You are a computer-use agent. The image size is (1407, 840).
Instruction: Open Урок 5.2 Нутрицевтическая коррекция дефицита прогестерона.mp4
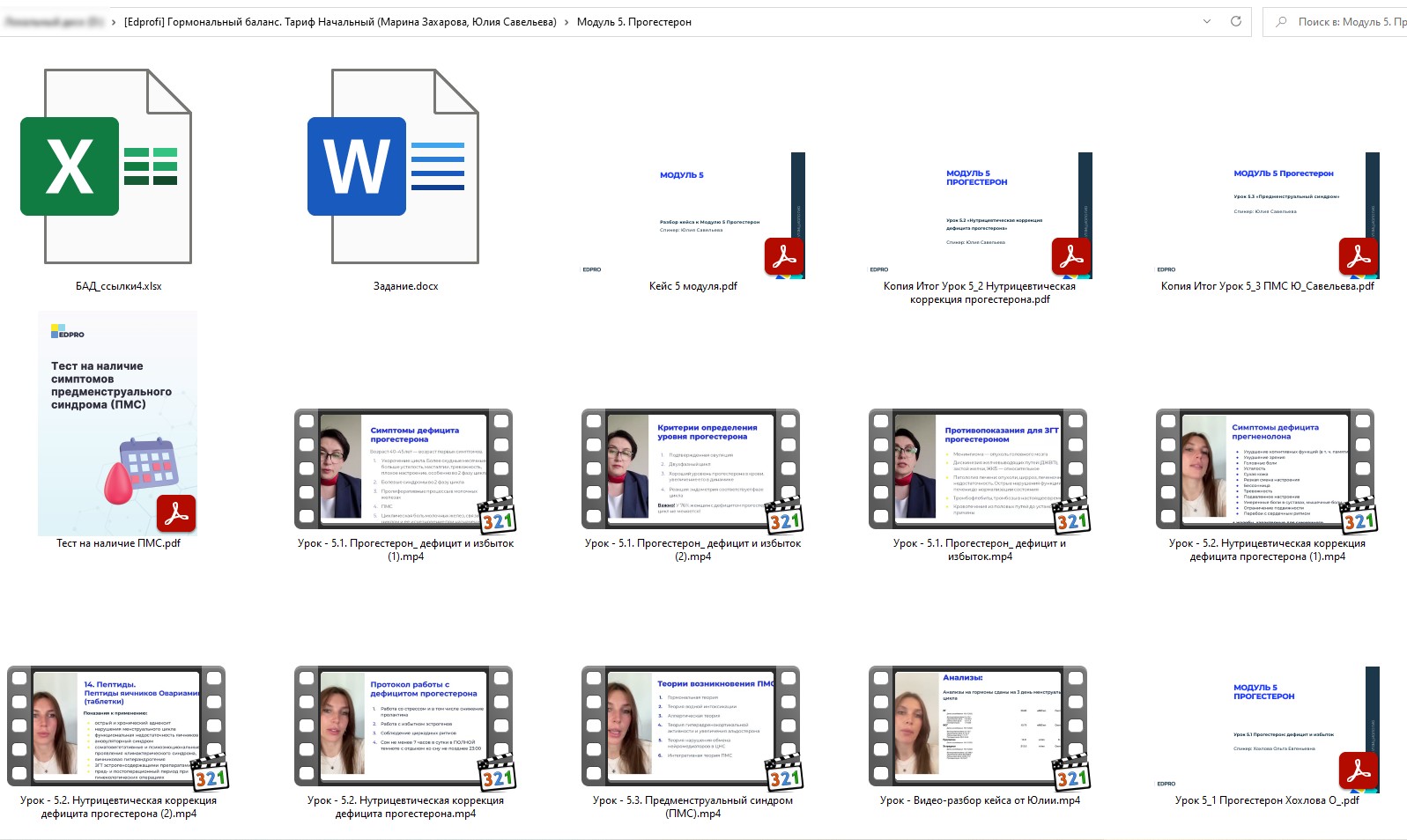pos(405,726)
